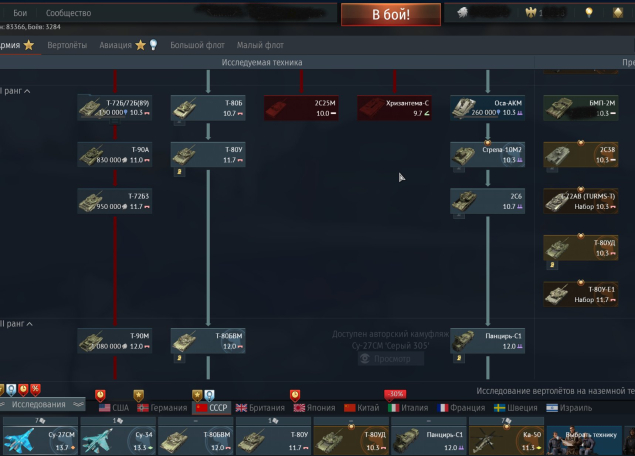Click the blue bulb badge above Исследования
The height and width of the screenshot is (456, 635).
(11, 390)
